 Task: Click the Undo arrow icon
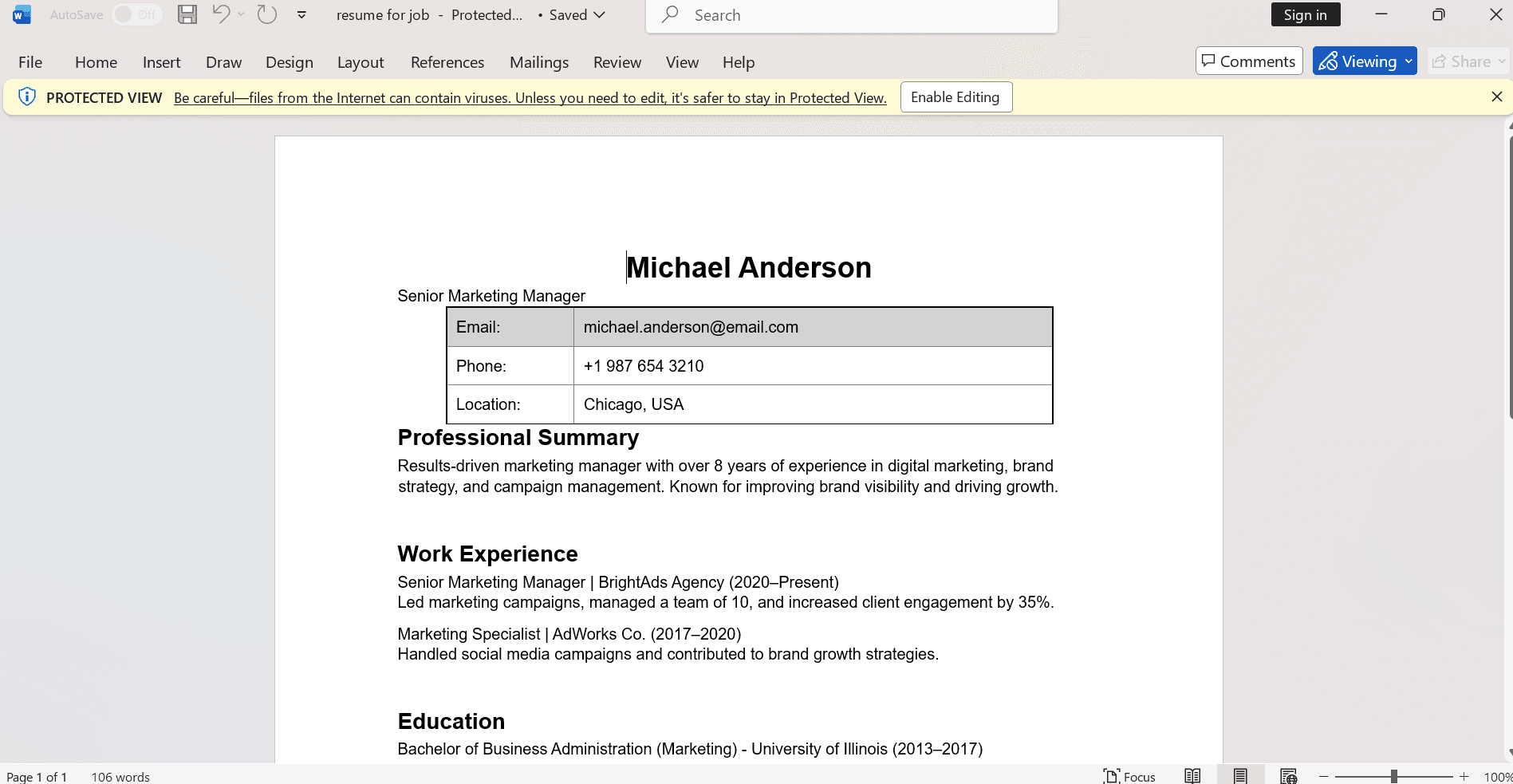click(221, 14)
